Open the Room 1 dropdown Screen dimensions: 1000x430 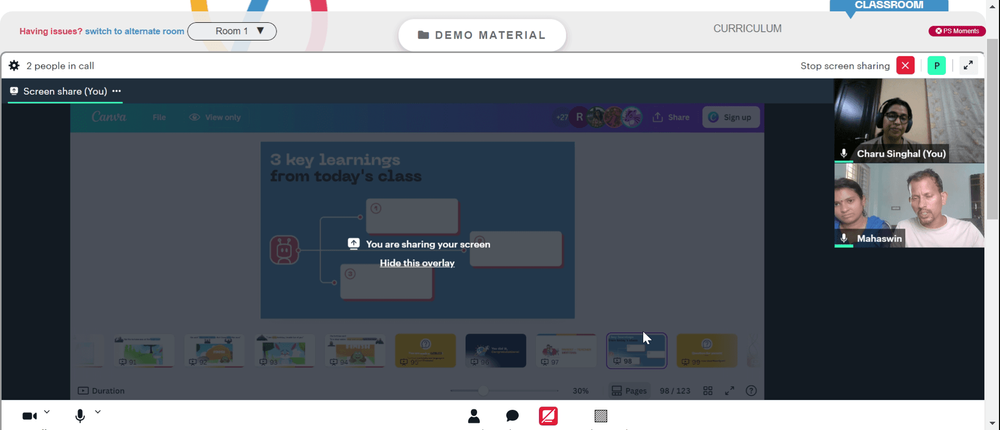pos(232,31)
